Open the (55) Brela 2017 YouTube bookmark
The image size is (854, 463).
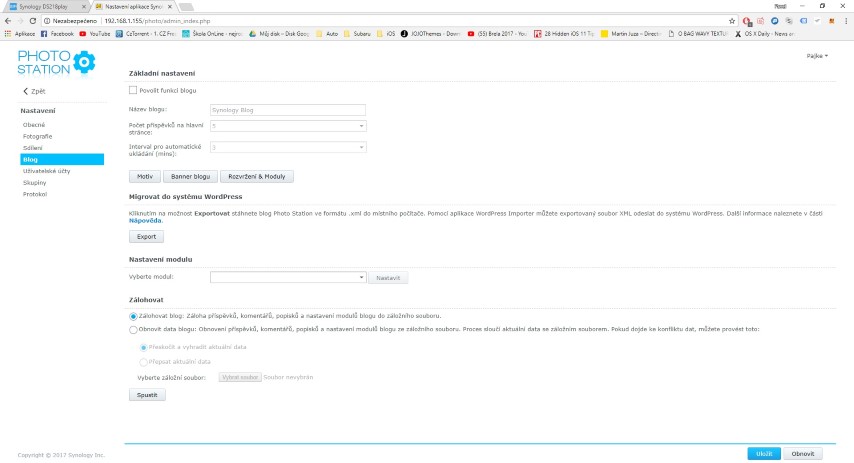click(497, 34)
